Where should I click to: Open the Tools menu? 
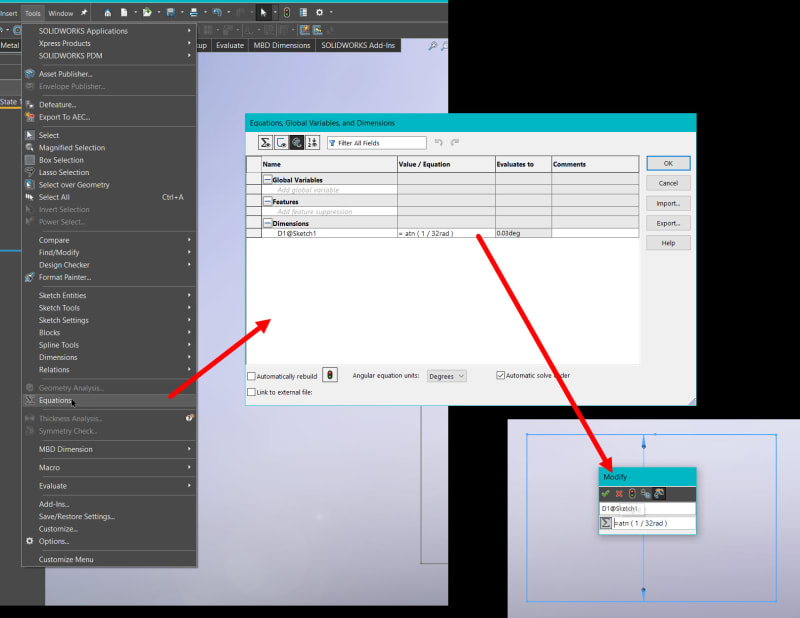click(x=33, y=13)
